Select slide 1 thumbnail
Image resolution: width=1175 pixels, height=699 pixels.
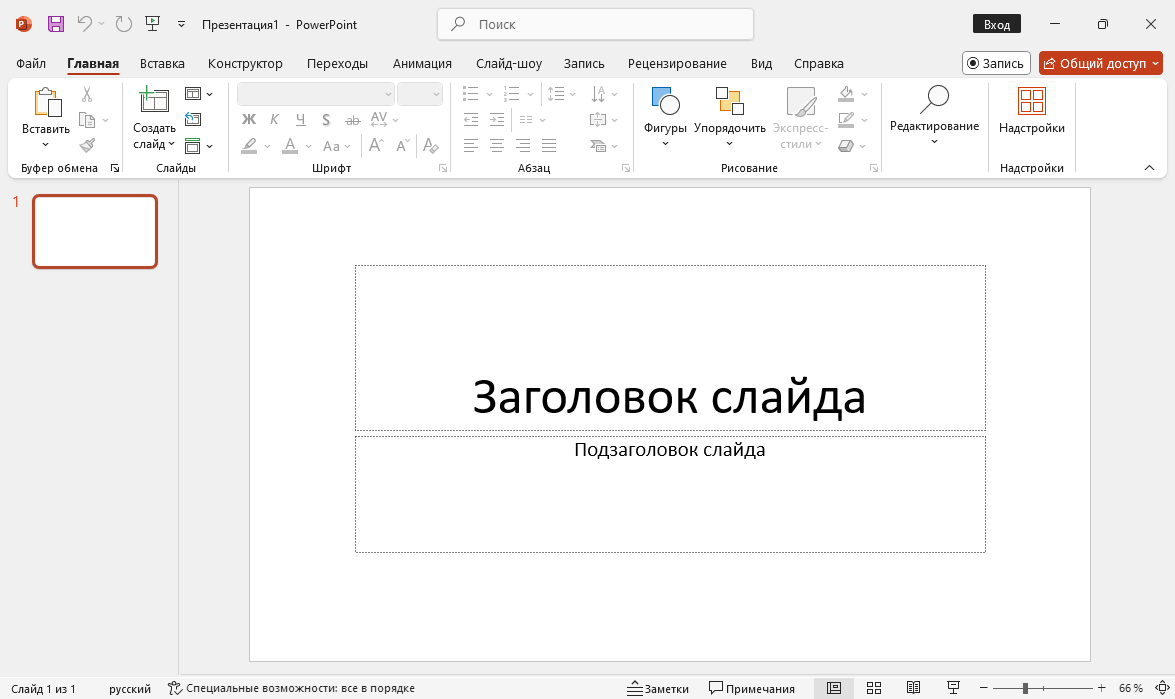point(95,232)
